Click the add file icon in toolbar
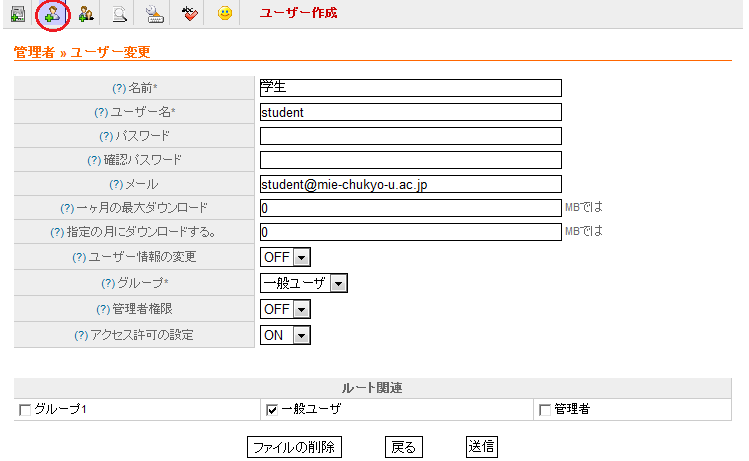Viewport: 749px width, 461px height. click(x=17, y=14)
